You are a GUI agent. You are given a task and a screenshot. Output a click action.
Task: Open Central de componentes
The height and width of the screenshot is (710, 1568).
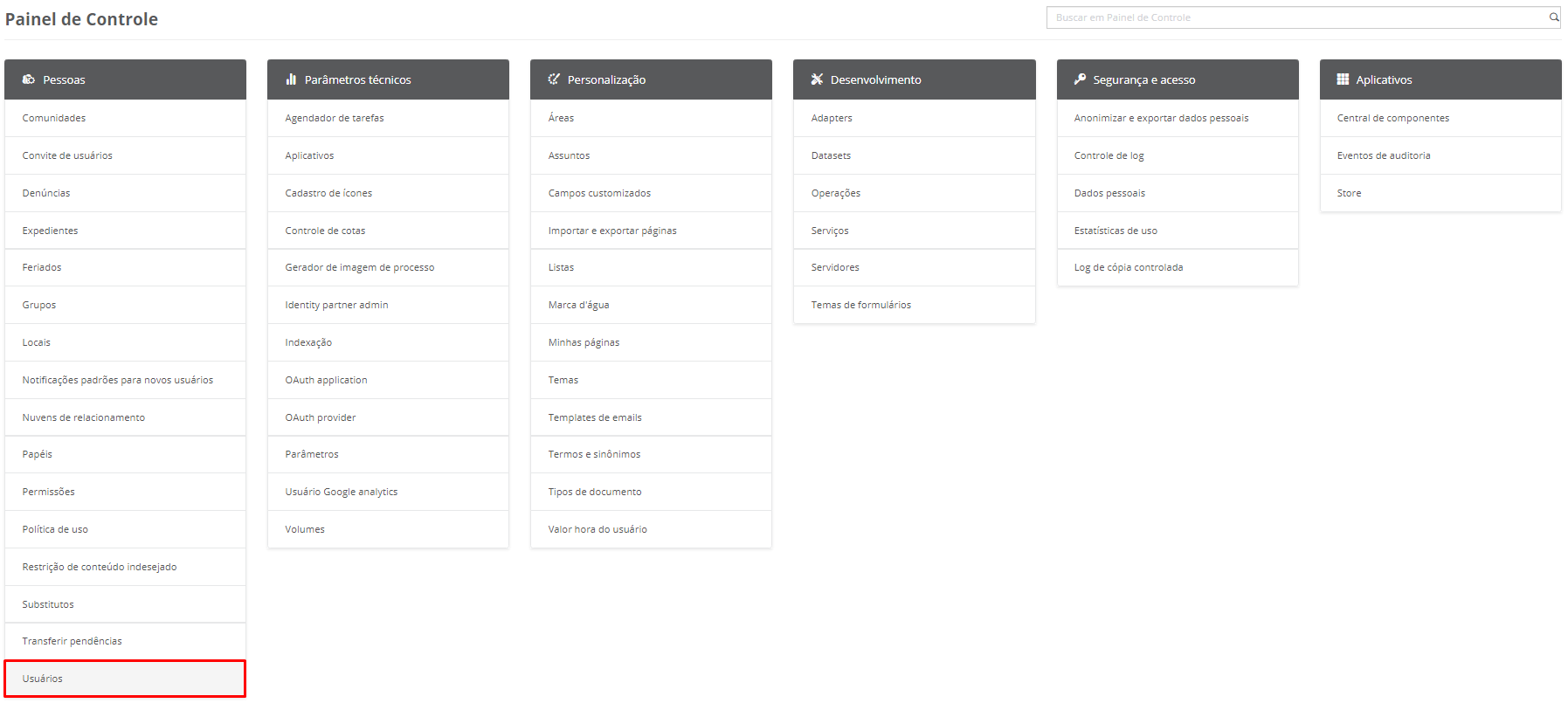[1392, 118]
